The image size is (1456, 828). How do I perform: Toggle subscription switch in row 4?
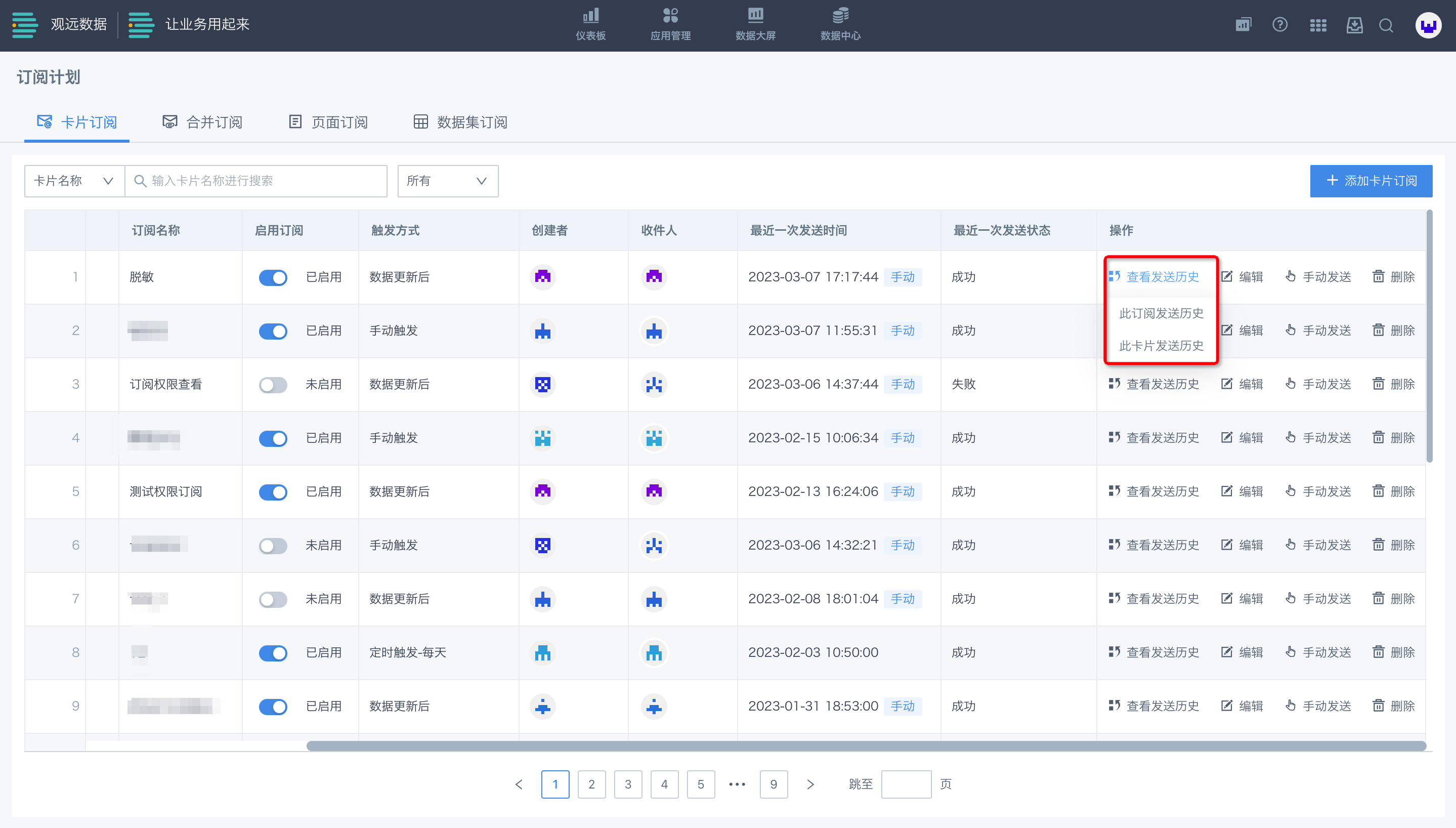tap(273, 438)
